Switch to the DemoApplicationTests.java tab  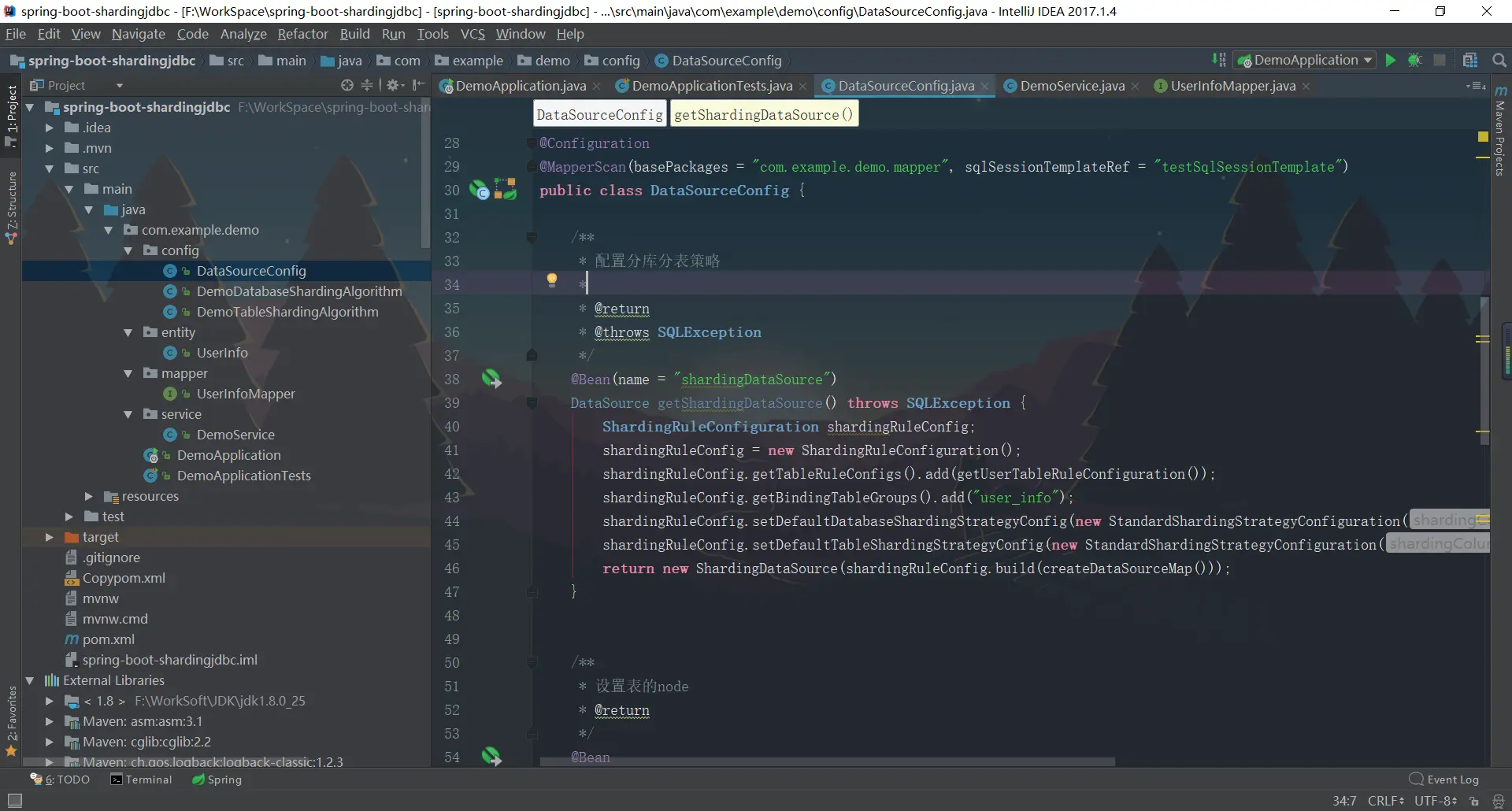tap(711, 86)
